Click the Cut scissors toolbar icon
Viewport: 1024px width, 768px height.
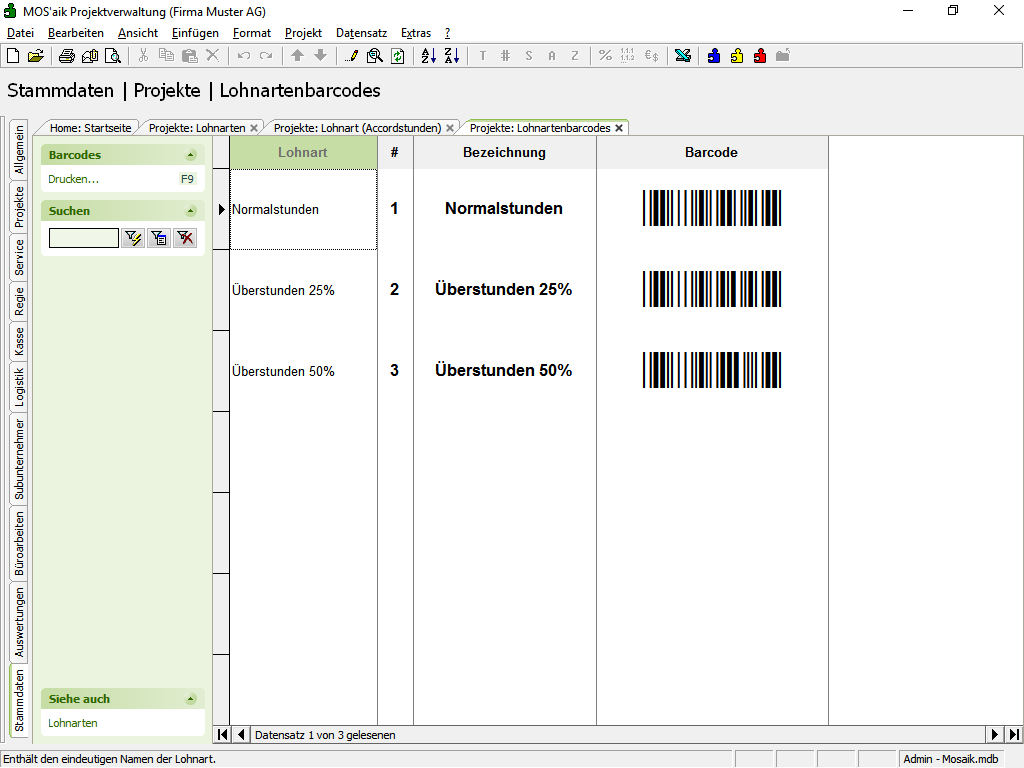143,56
